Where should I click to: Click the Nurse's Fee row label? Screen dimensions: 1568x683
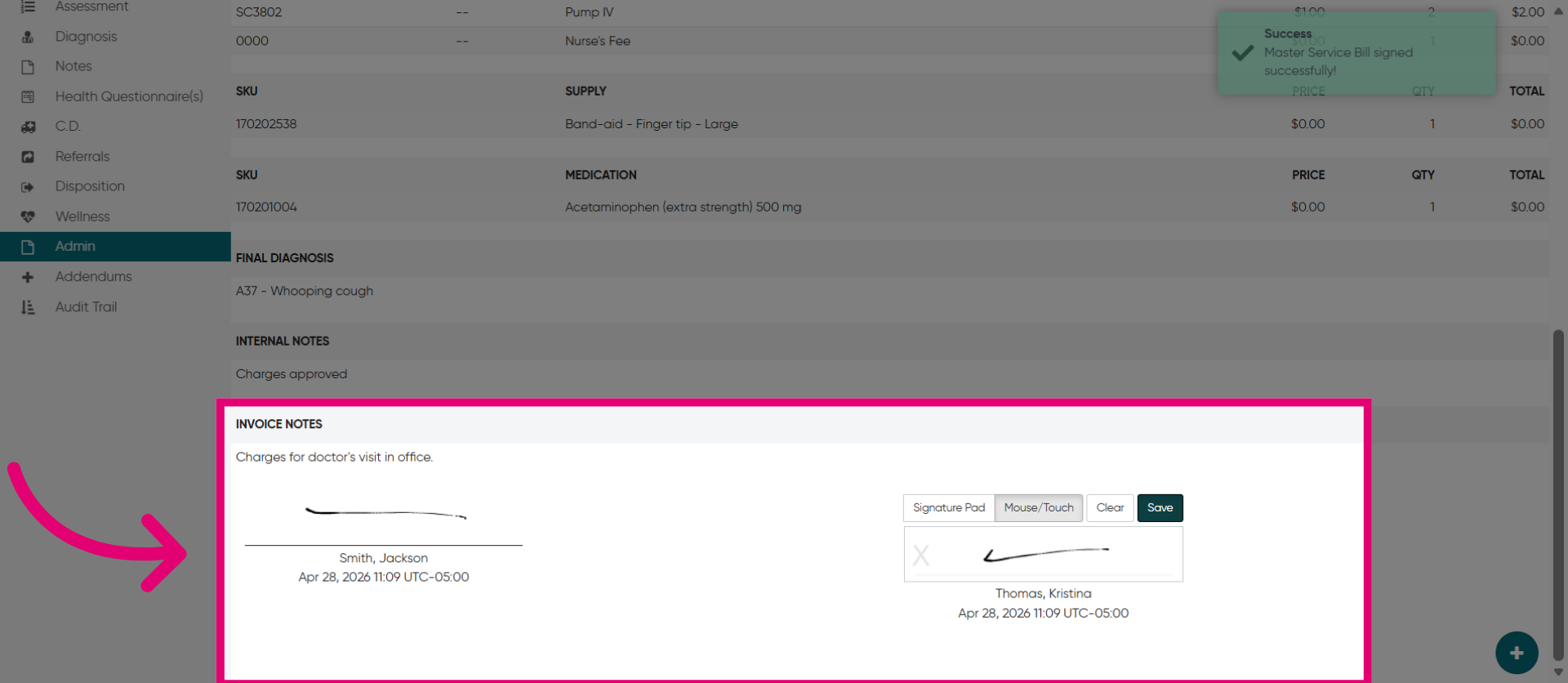pos(598,41)
